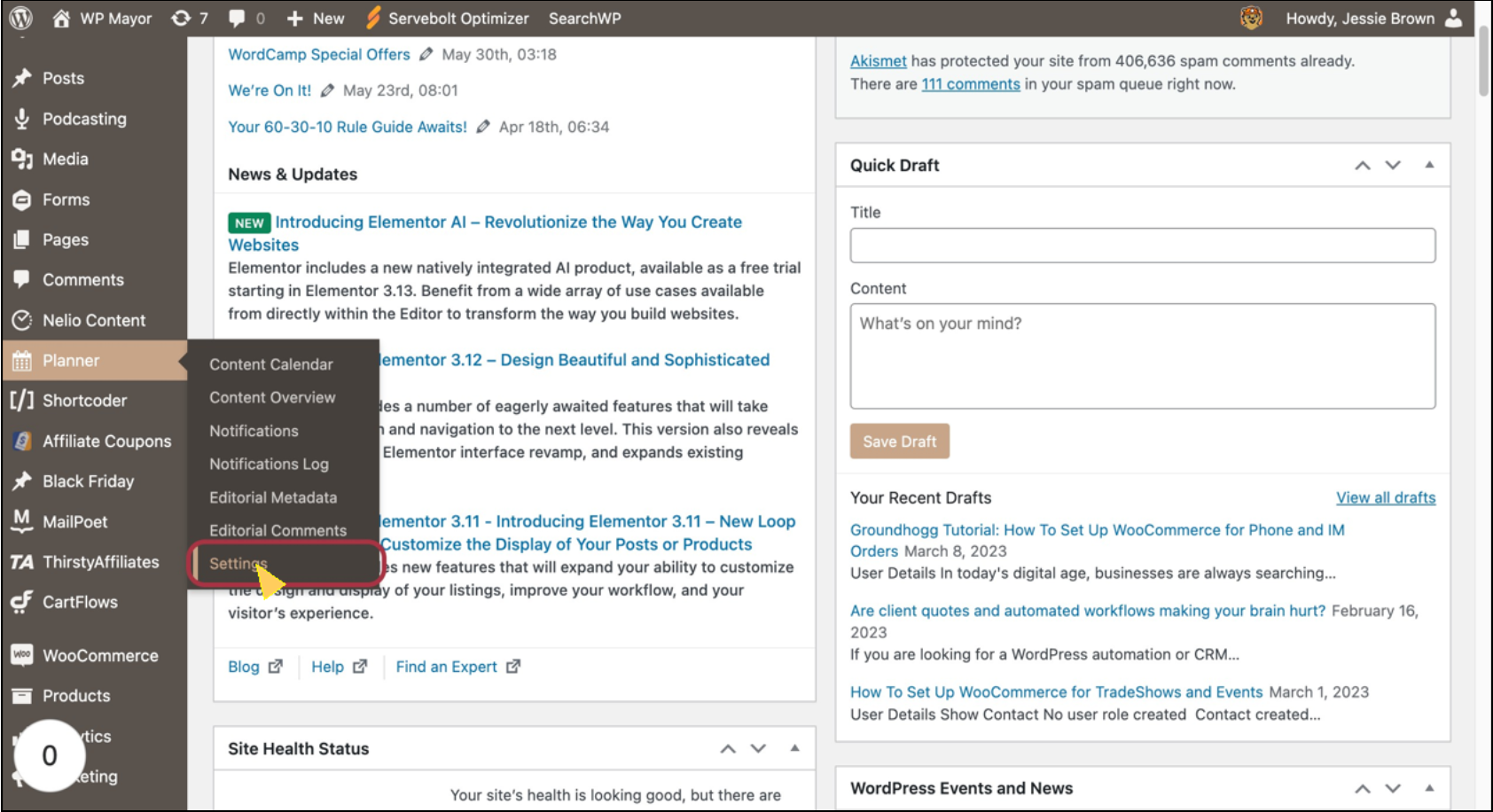Click the MailPoet M icon
Viewport: 1493px width, 812px height.
coord(22,521)
